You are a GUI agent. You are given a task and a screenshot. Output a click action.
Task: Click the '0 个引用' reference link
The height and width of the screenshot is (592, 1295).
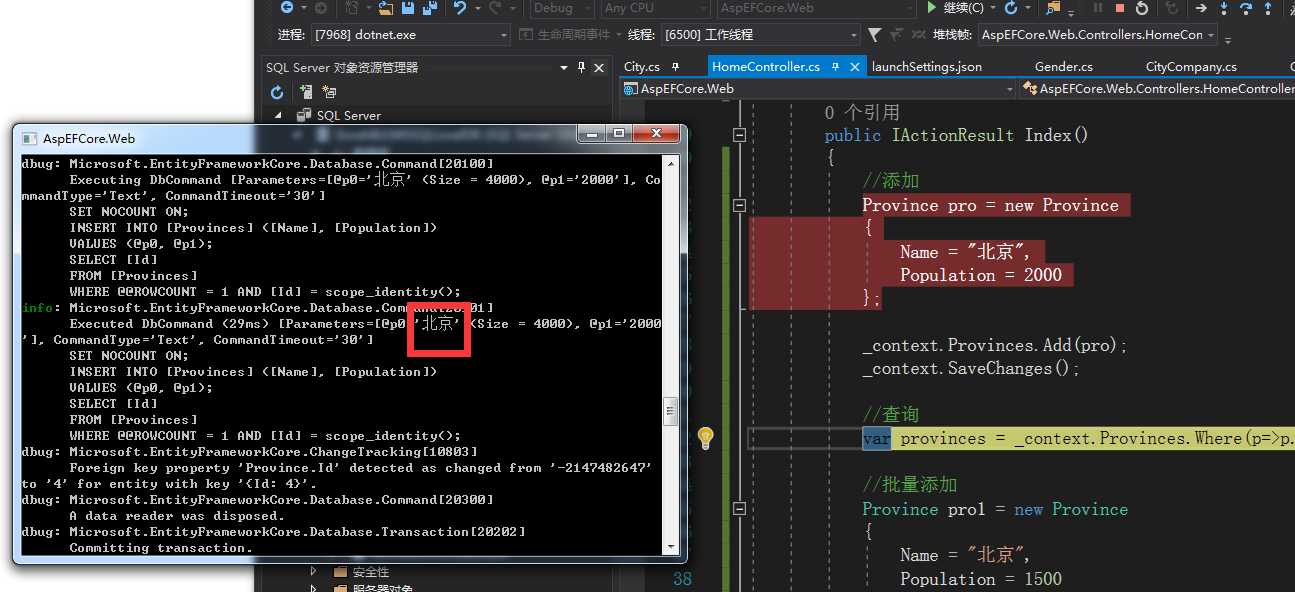pos(862,112)
